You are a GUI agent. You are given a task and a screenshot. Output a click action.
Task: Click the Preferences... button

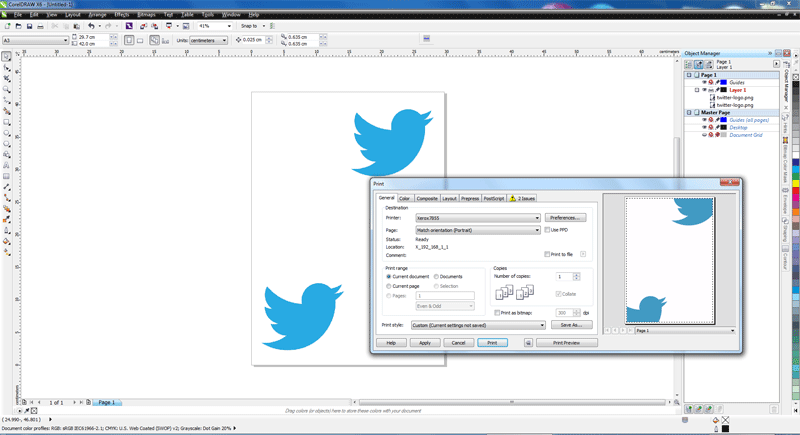(565, 218)
